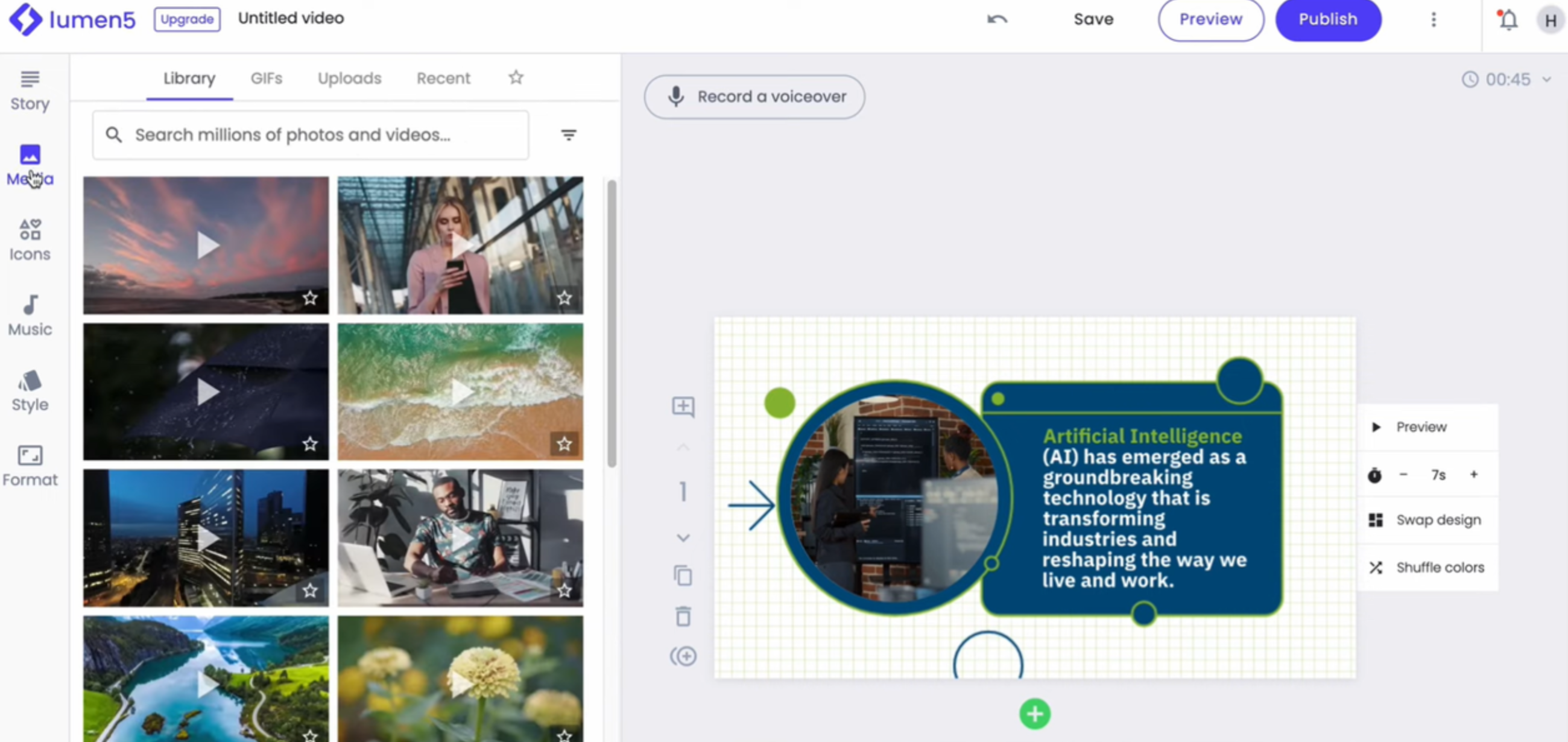
Task: Expand the 00:45 duration dropdown
Action: (x=1547, y=80)
